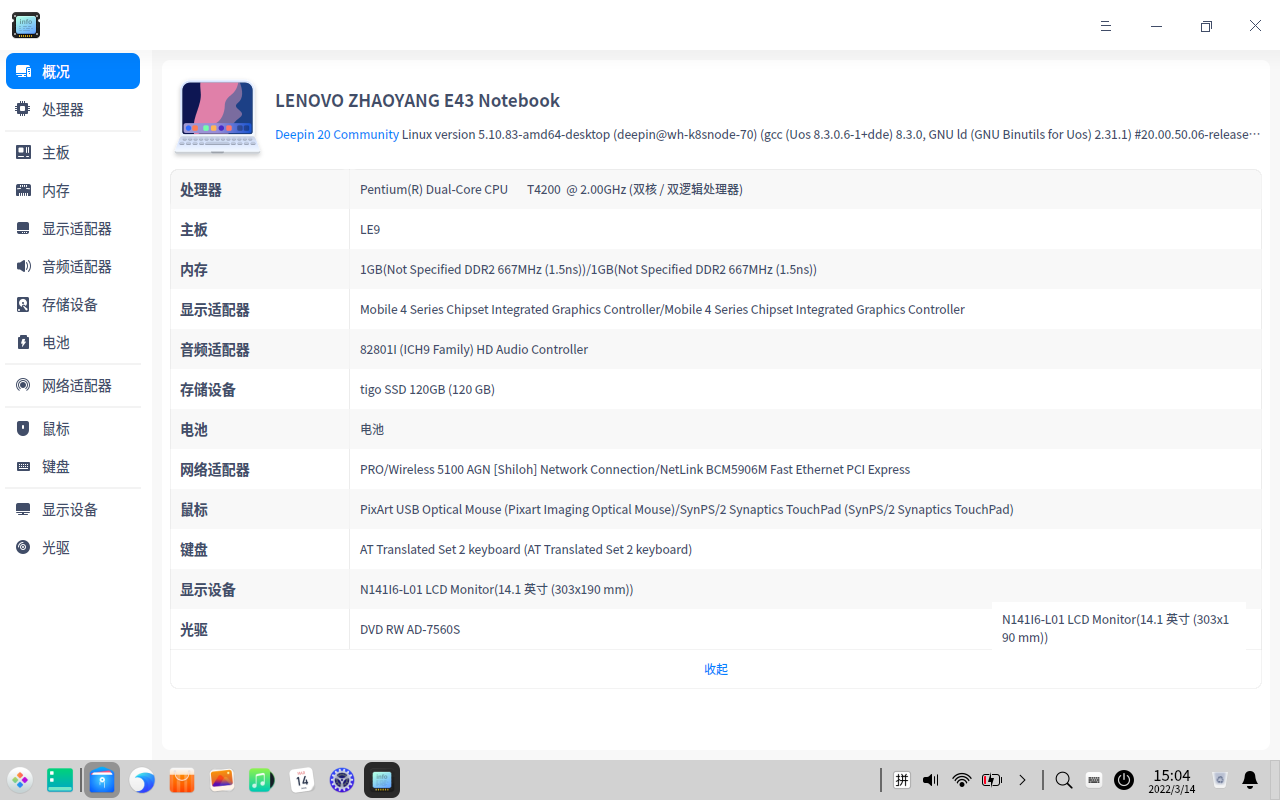Click the N141I6-L01 LCD Monitor value in table
Image resolution: width=1280 pixels, height=800 pixels.
pos(496,589)
